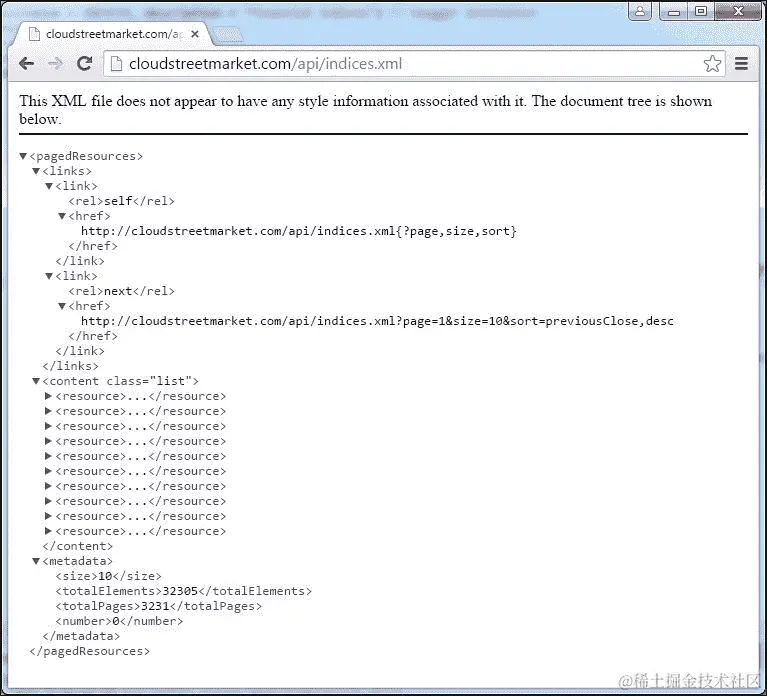
Task: Open the user profile button in the title bar
Action: coord(640,11)
